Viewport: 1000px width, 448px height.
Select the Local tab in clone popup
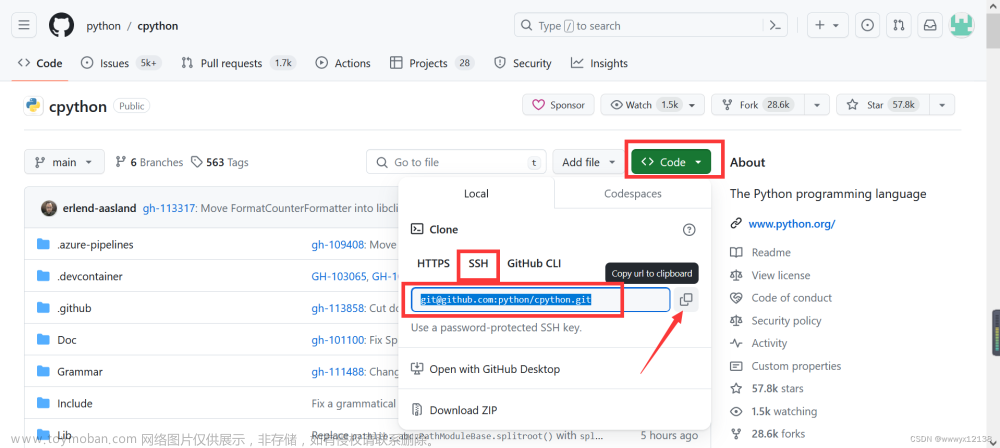(476, 193)
